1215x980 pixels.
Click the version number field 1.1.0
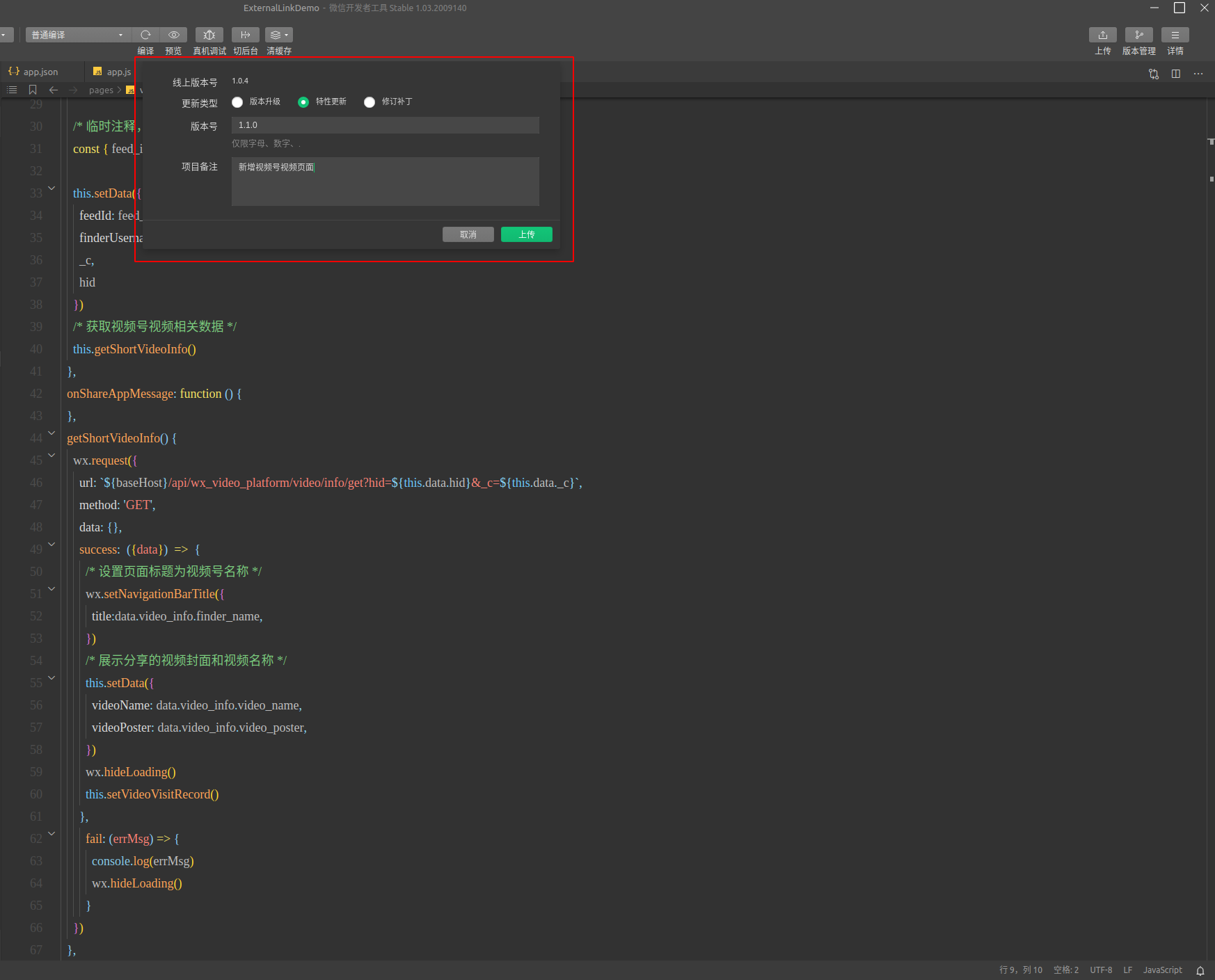(x=386, y=125)
